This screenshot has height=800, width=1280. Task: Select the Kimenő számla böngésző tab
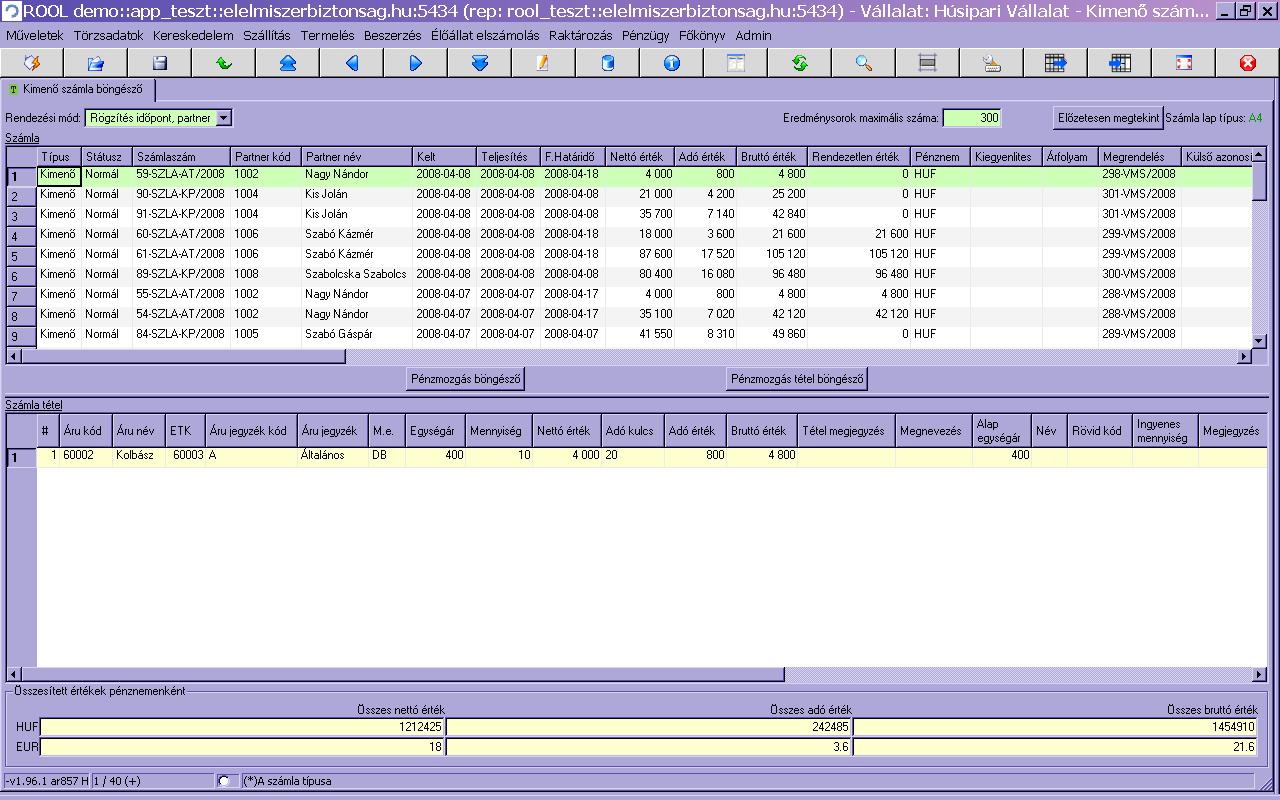78,89
